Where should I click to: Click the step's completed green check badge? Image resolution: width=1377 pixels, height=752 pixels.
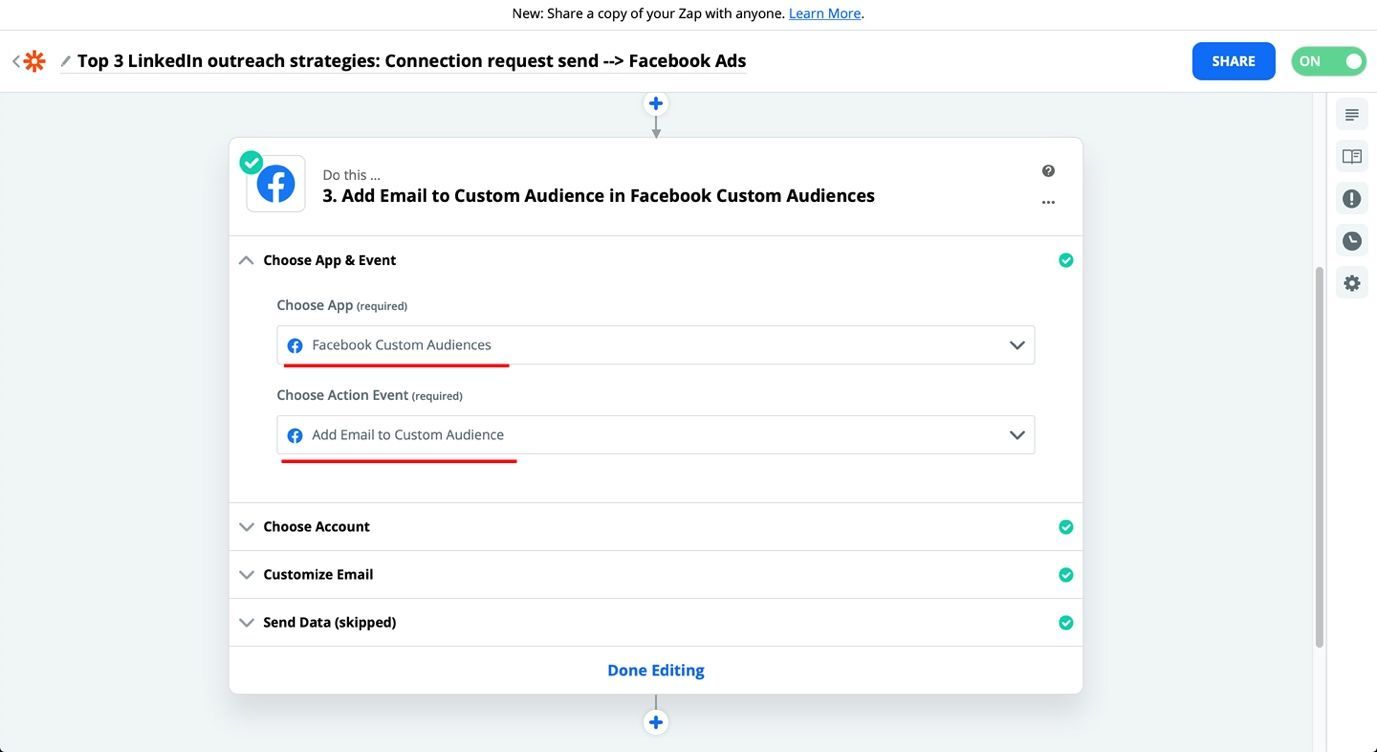pos(251,162)
